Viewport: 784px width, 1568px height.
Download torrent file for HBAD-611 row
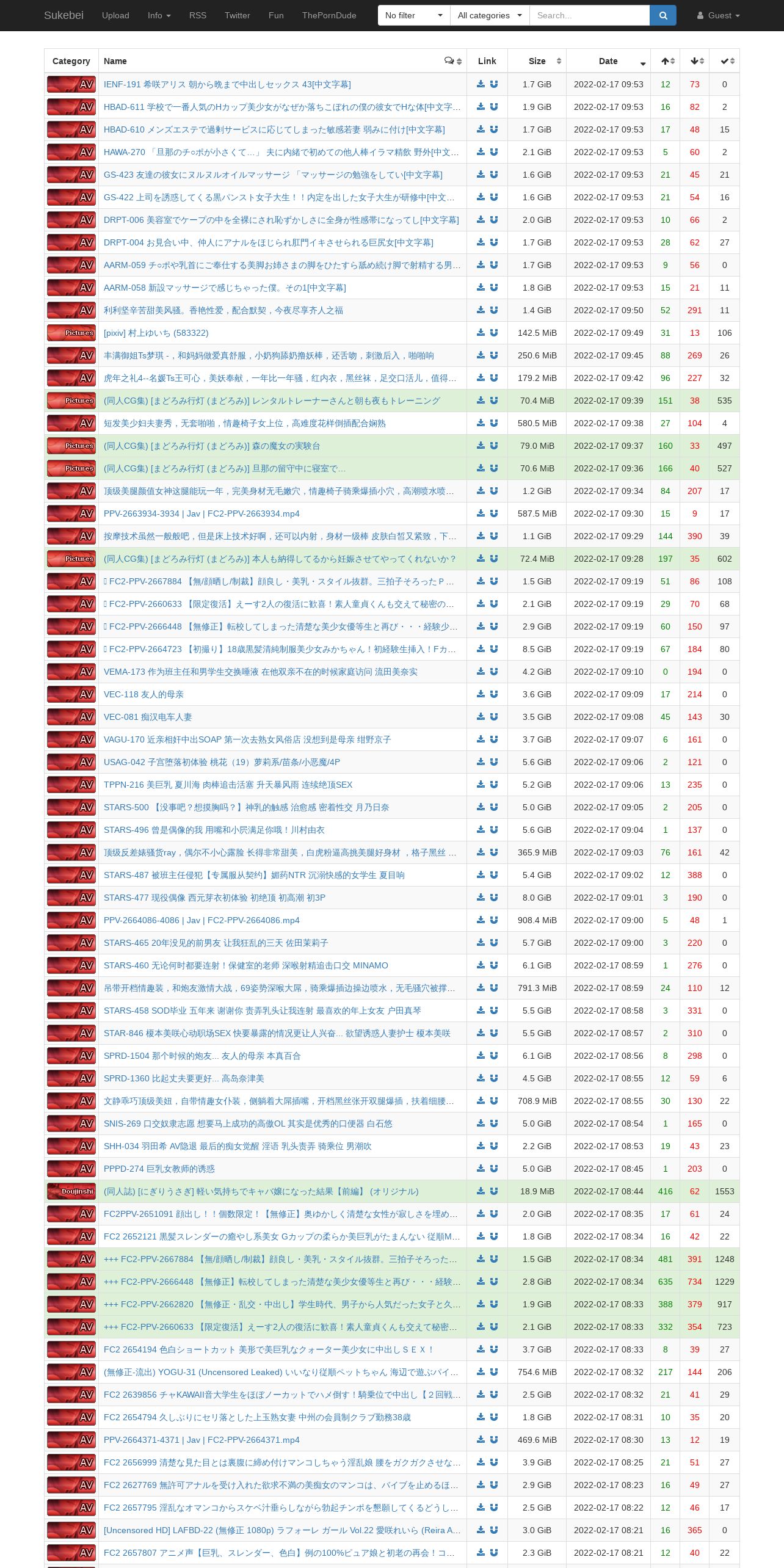tap(481, 107)
